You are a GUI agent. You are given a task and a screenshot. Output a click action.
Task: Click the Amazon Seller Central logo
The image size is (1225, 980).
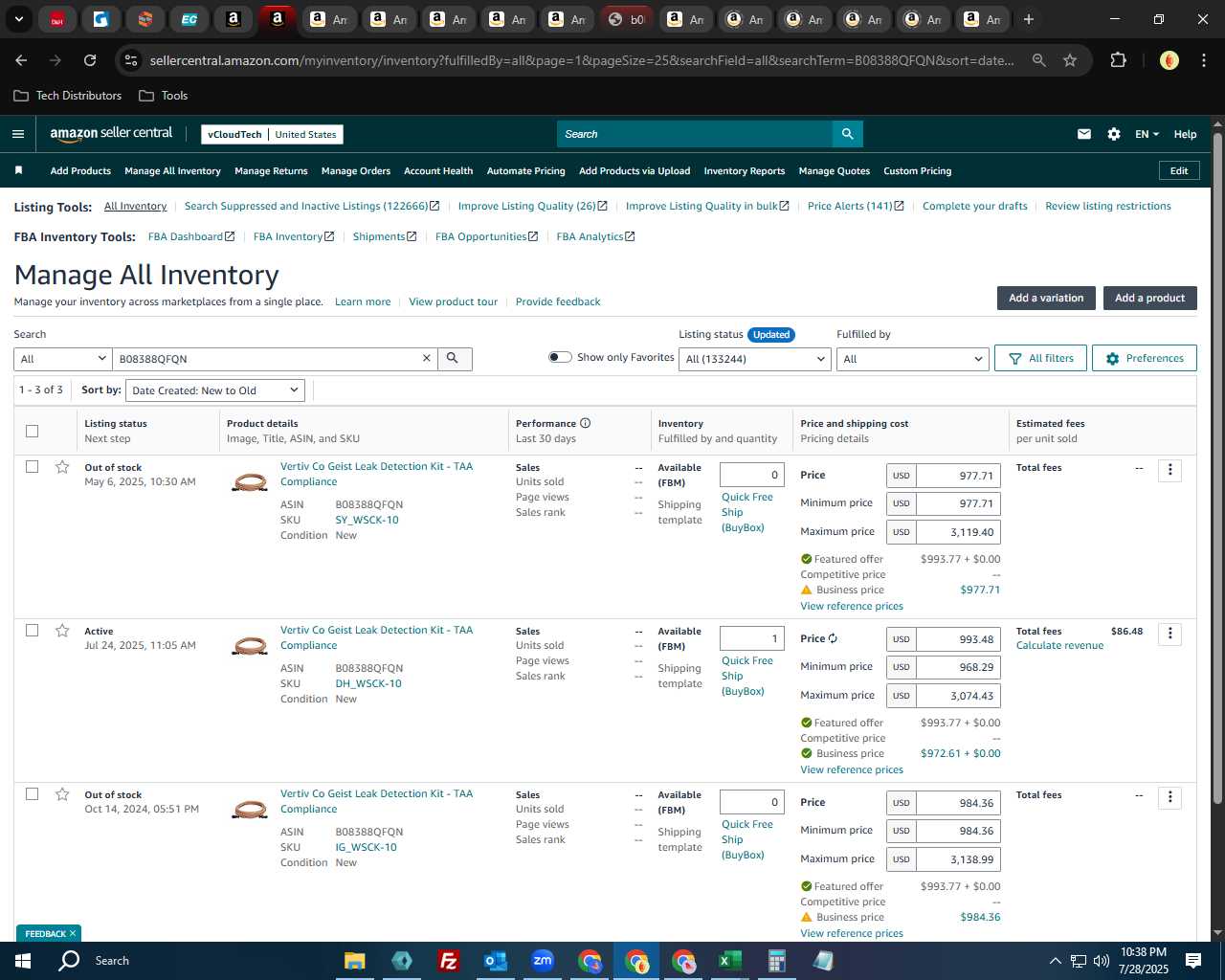click(x=111, y=134)
